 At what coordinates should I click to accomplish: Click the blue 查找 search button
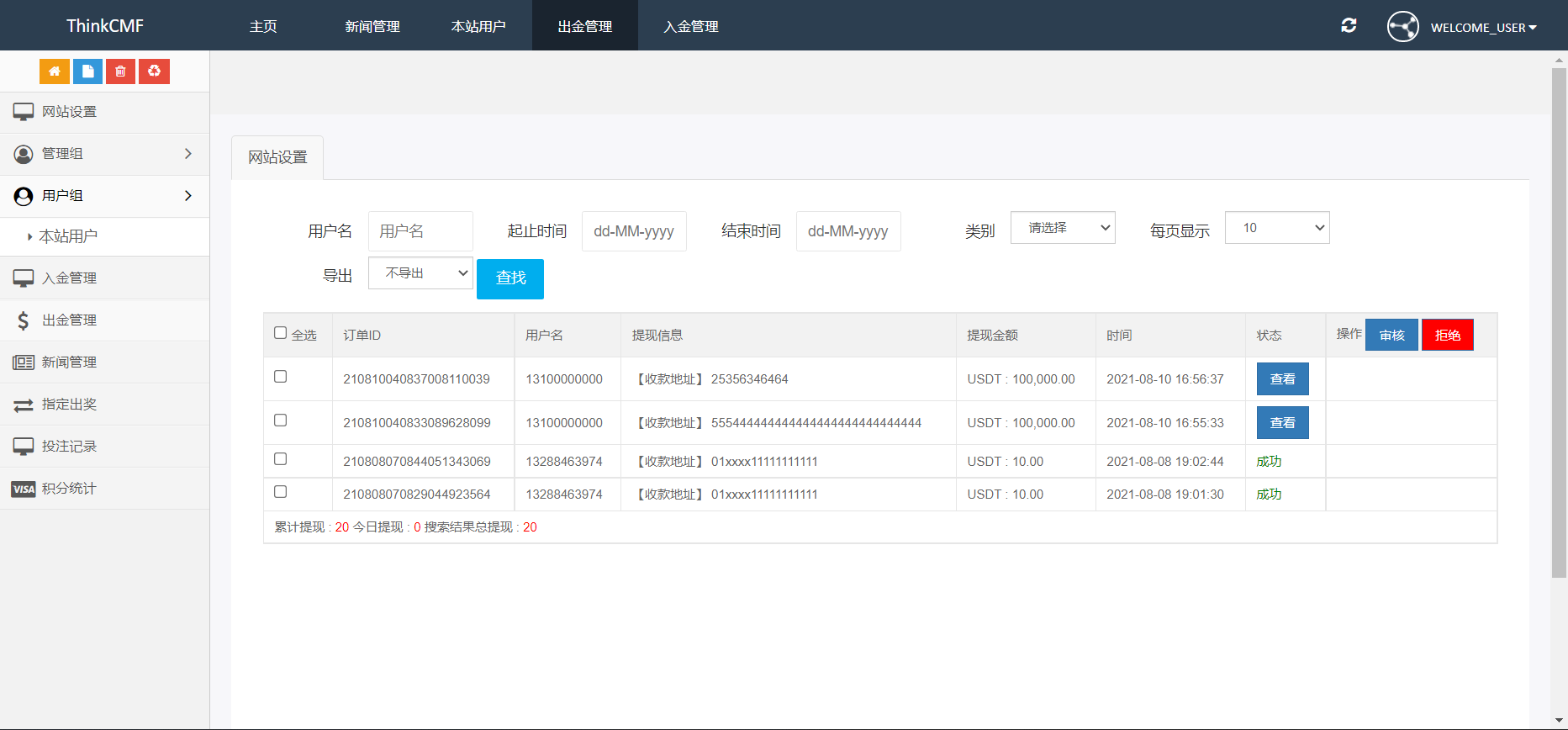pos(510,278)
